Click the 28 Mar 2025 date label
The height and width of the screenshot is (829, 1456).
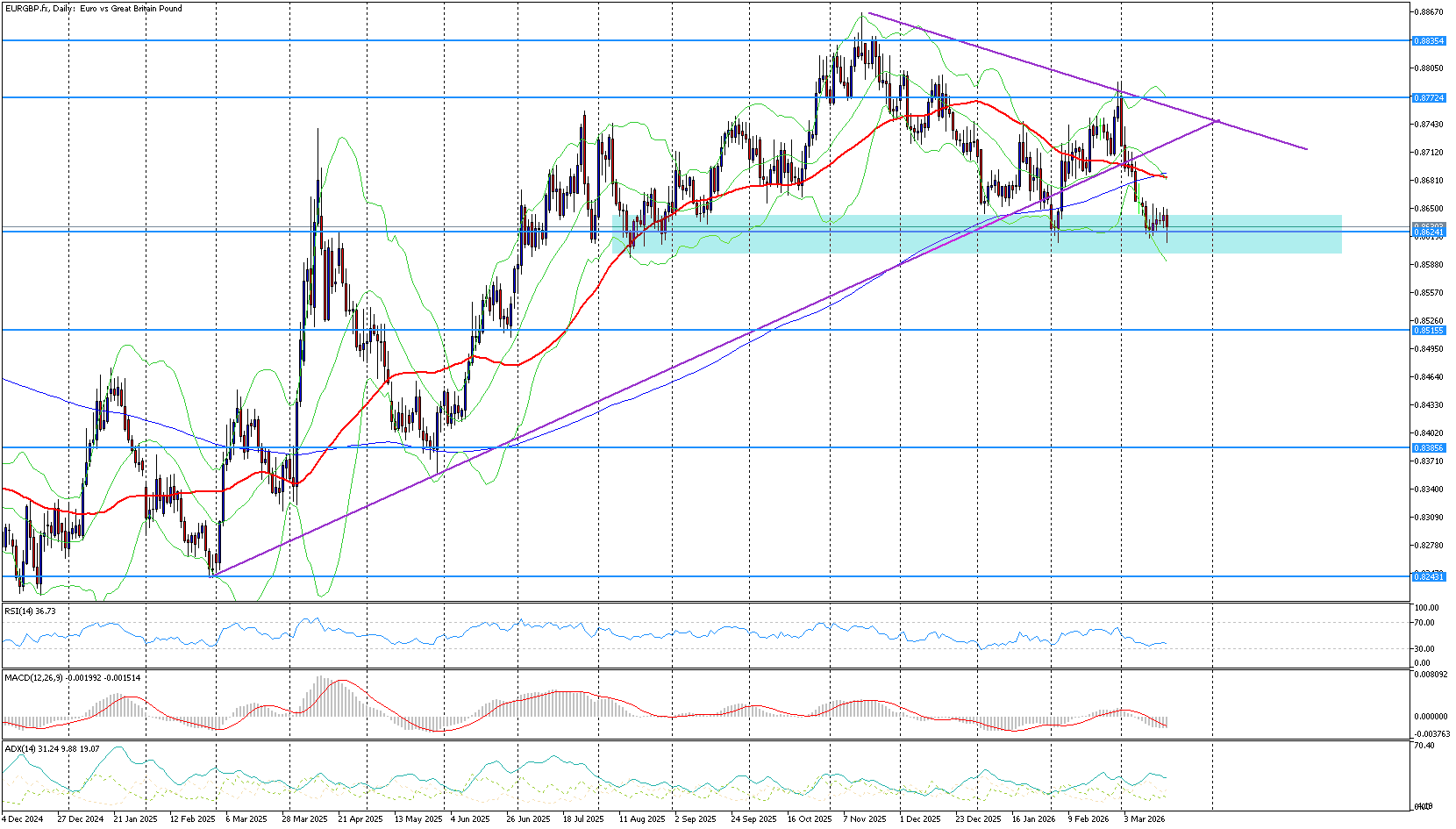coord(304,819)
